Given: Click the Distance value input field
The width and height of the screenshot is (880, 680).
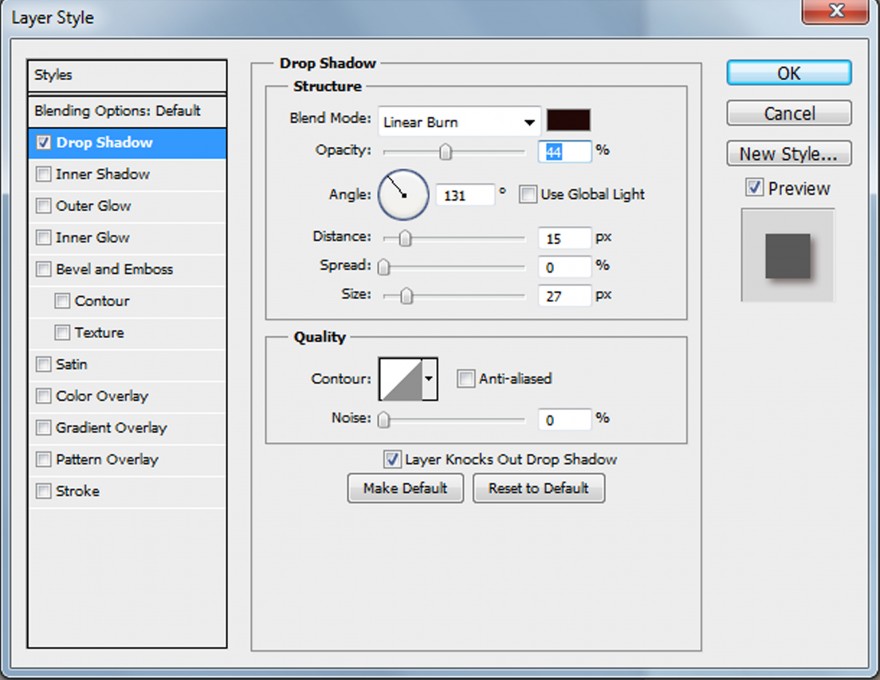Looking at the screenshot, I should click(564, 238).
